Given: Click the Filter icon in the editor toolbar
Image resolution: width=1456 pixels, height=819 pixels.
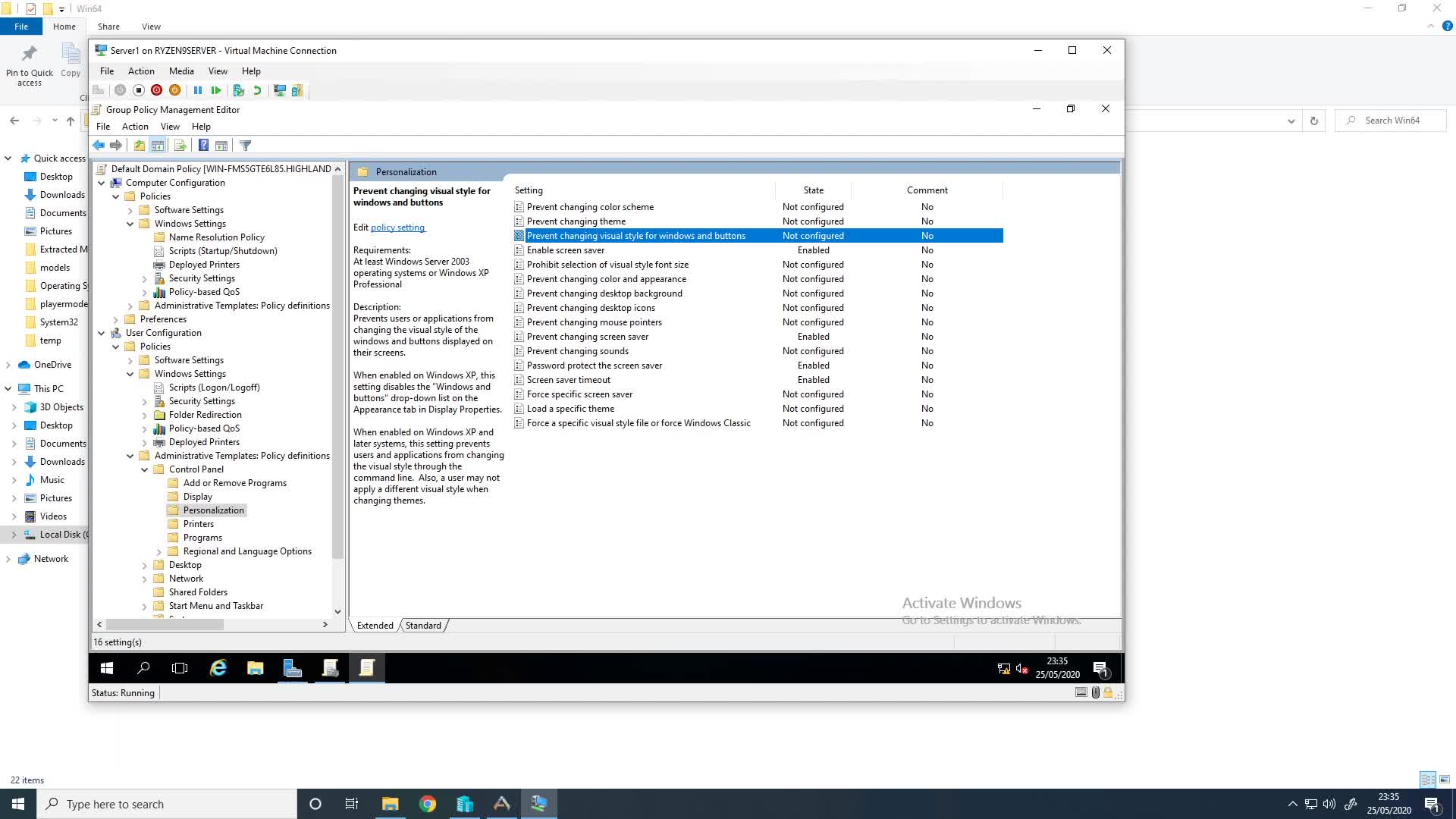Looking at the screenshot, I should click(245, 146).
